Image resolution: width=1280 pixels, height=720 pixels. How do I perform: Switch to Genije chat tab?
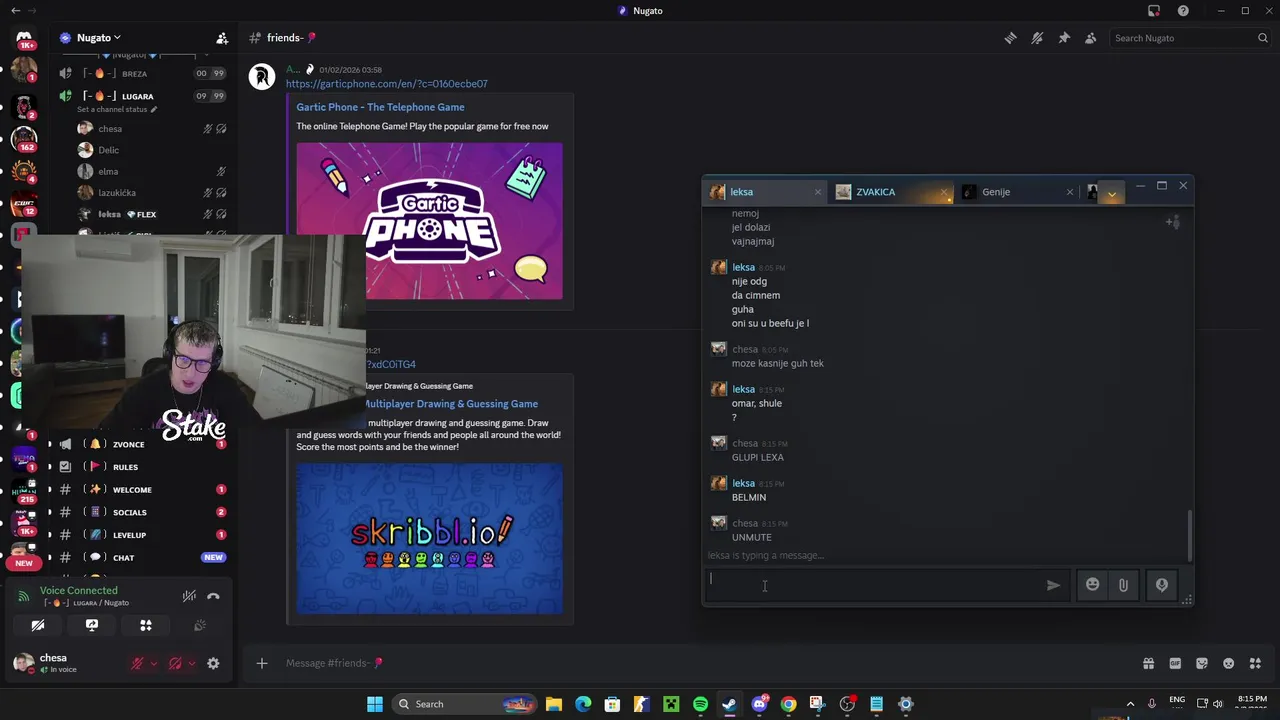1018,192
